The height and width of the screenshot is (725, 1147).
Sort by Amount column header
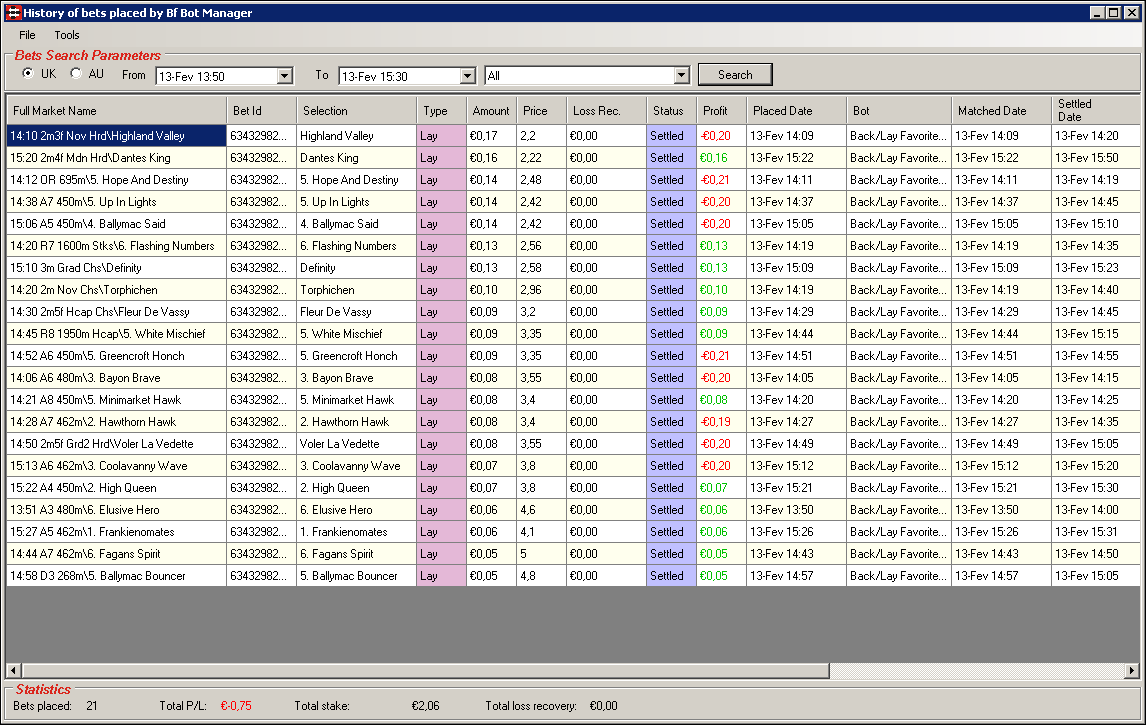[x=492, y=110]
